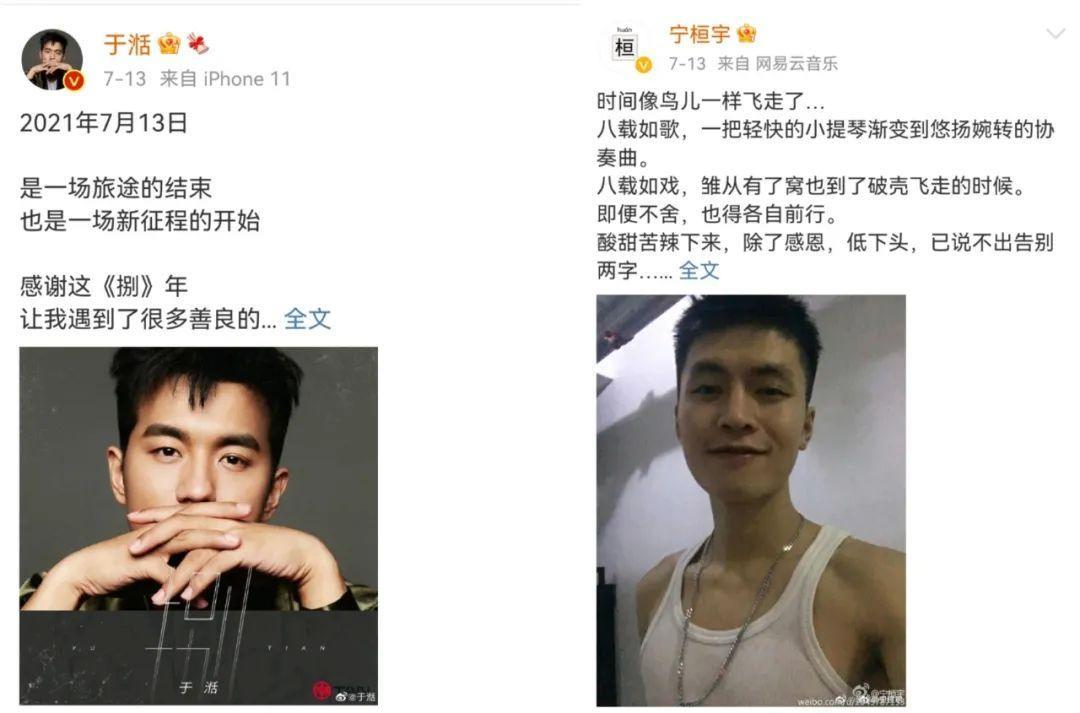Image resolution: width=1080 pixels, height=713 pixels.
Task: Click the 7-13 timestamp on 宁桓宇's post
Action: [x=687, y=63]
